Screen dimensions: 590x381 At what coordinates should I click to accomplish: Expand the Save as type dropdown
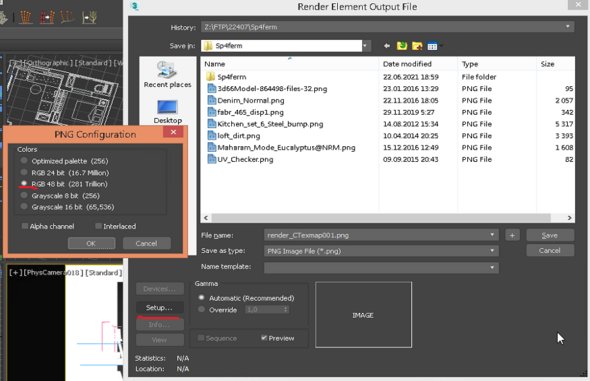[x=492, y=250]
